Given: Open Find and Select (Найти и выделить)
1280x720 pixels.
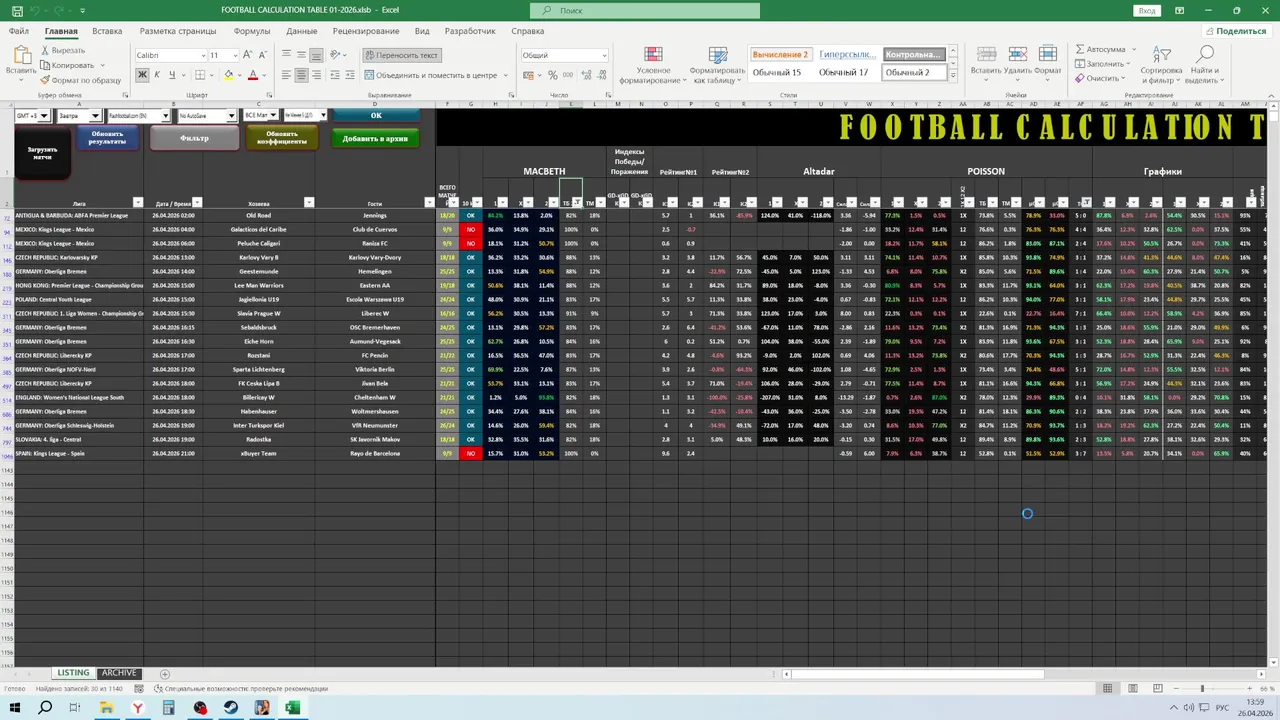Looking at the screenshot, I should tap(1204, 65).
